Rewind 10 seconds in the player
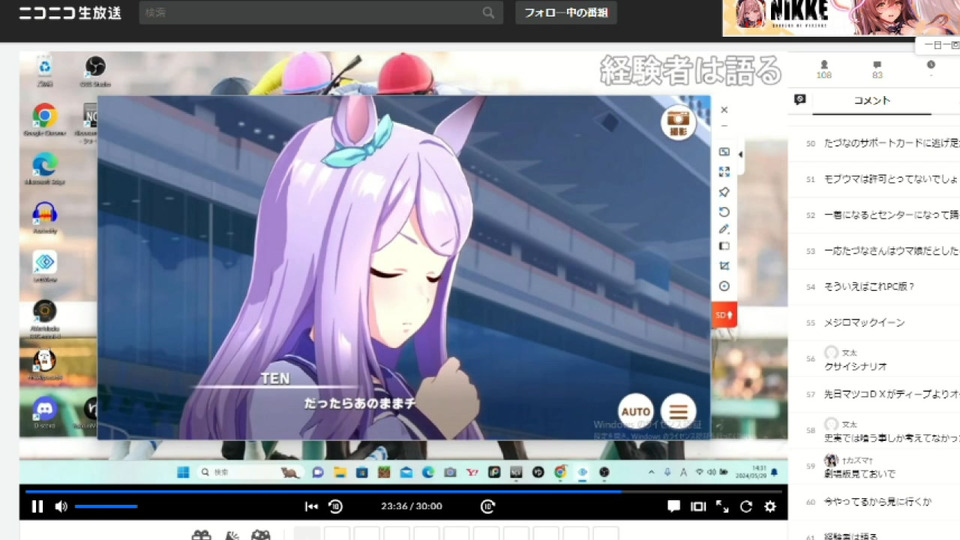Viewport: 960px width, 540px height. [336, 506]
